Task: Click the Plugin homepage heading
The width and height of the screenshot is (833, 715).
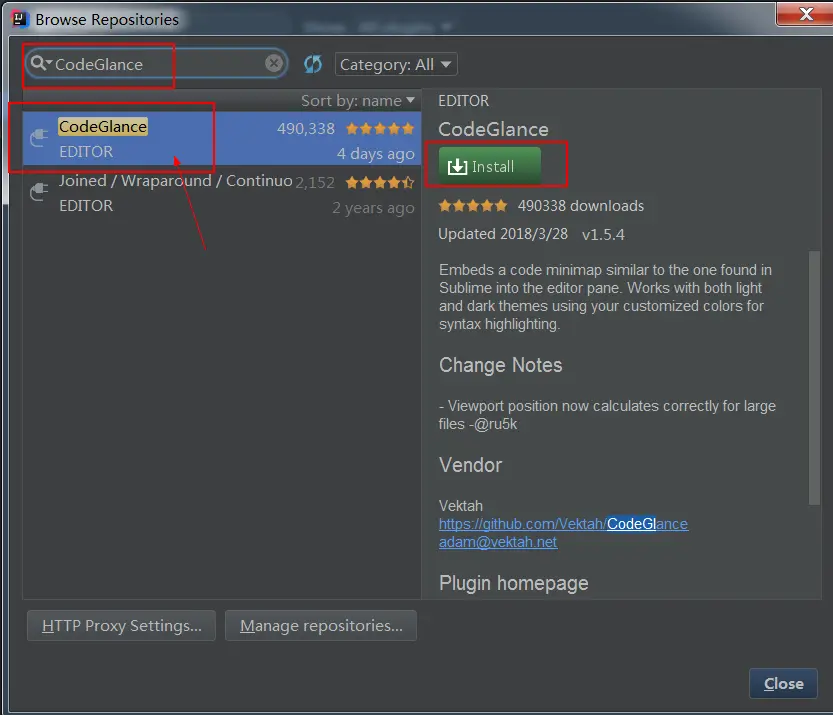Action: pos(514,583)
